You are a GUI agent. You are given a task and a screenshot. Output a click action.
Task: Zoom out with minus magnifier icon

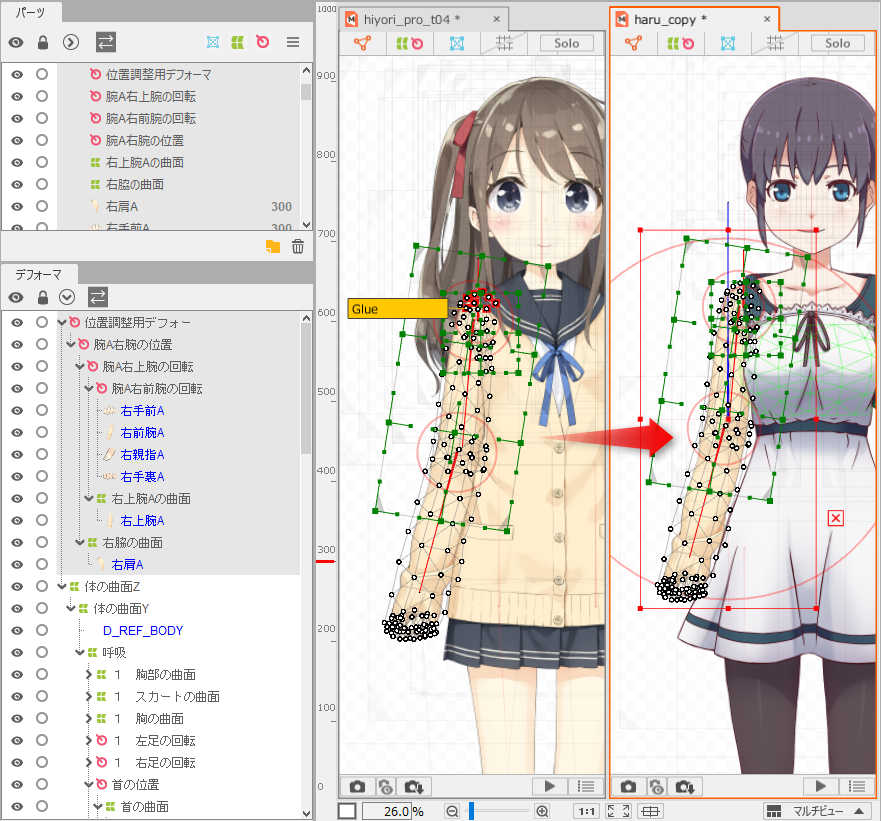coord(452,811)
